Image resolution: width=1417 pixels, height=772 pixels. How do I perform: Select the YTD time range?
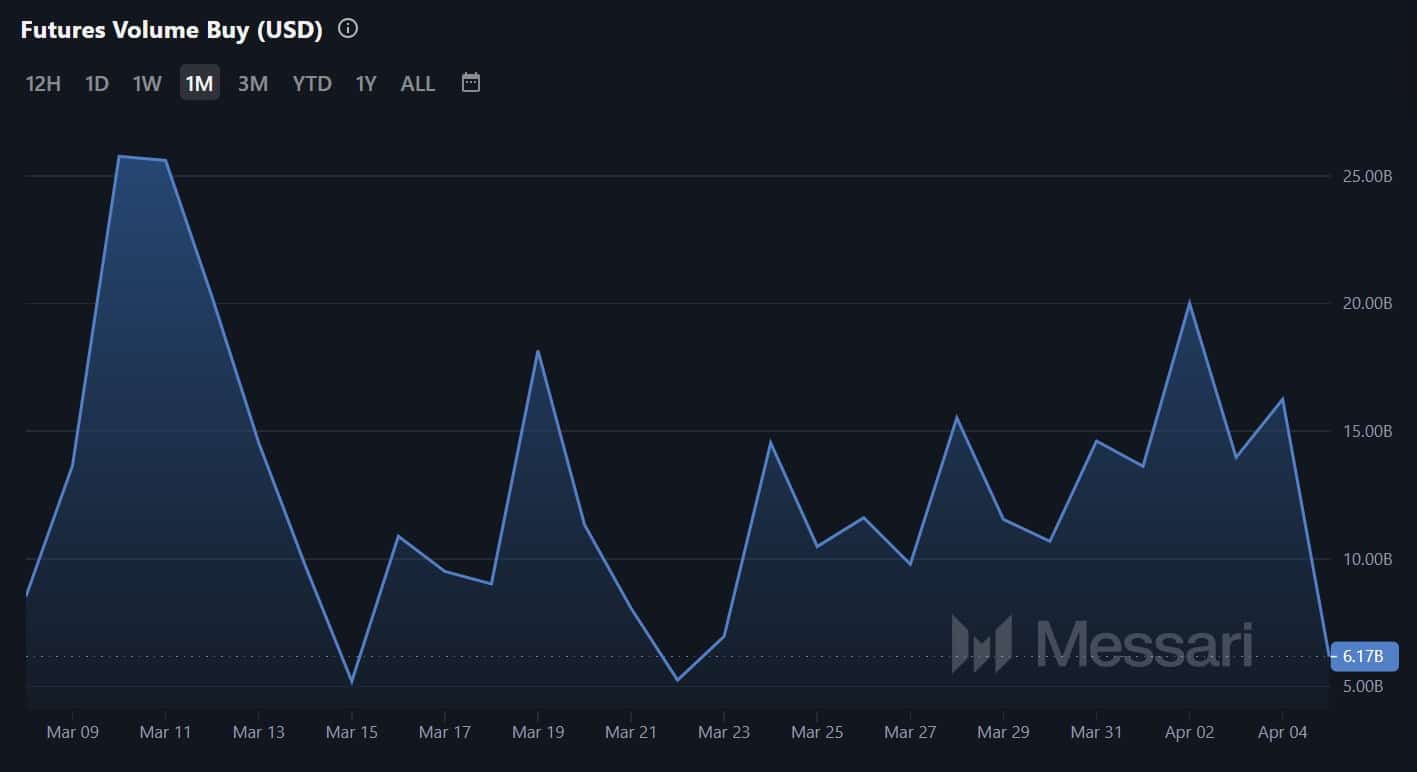[x=312, y=84]
